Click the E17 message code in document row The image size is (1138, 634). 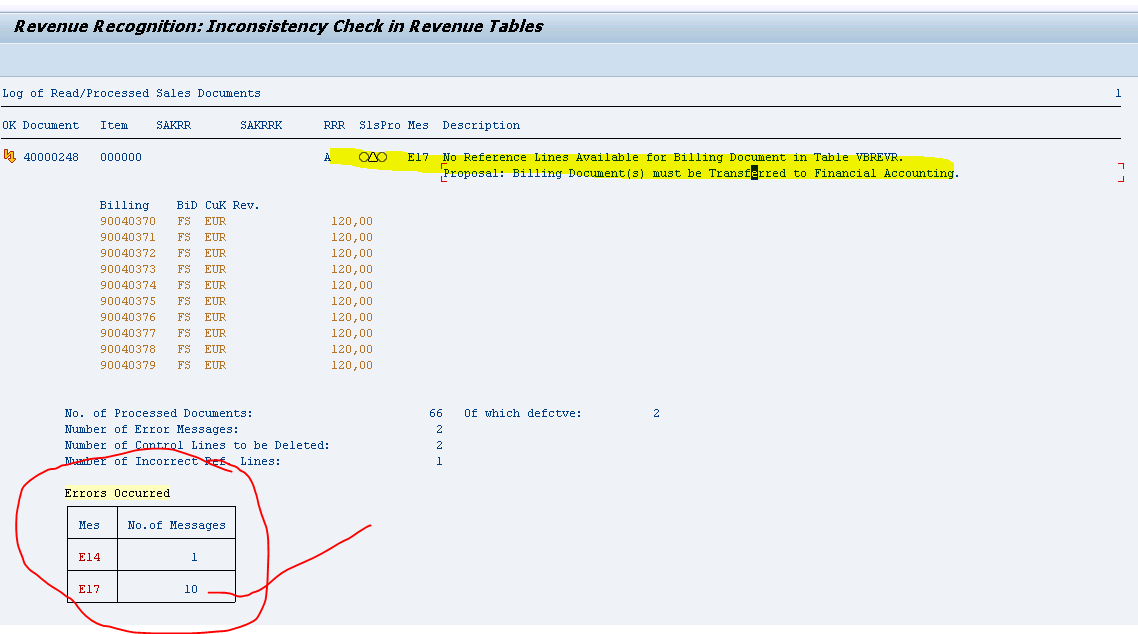tap(418, 157)
